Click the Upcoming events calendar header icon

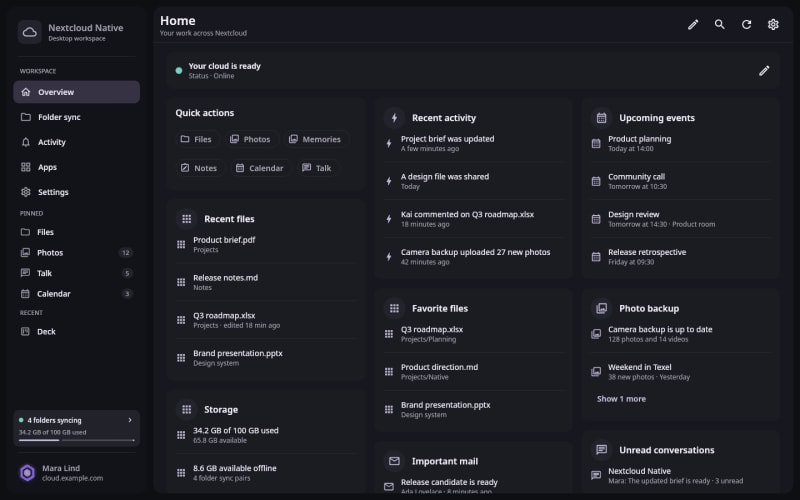(602, 118)
